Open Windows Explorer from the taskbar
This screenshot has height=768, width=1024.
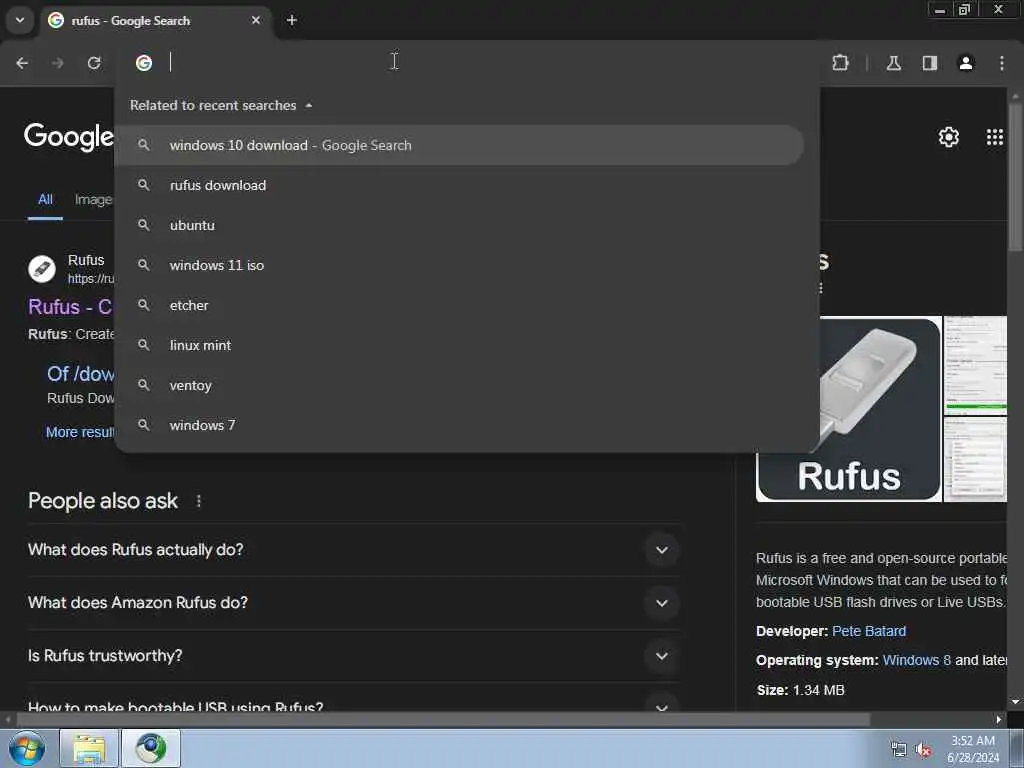tap(89, 748)
